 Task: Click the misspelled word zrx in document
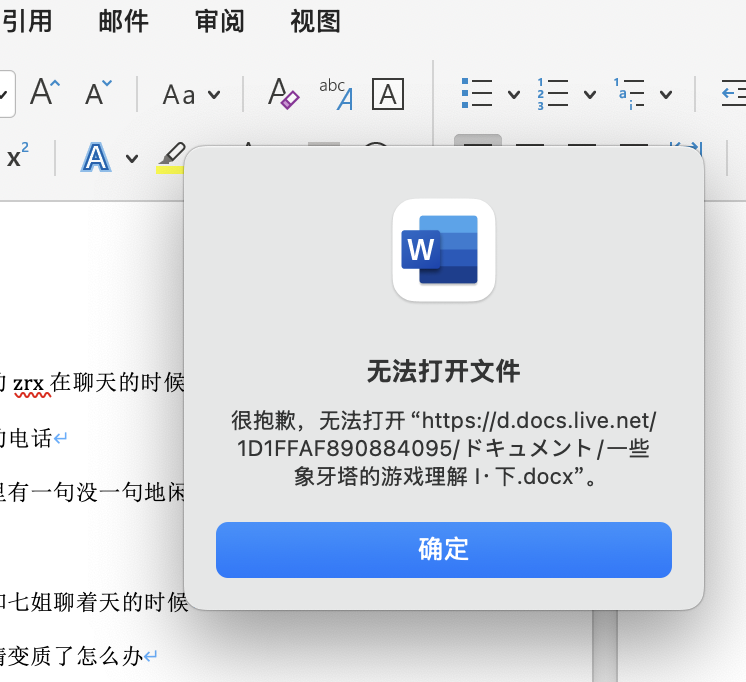[29, 384]
